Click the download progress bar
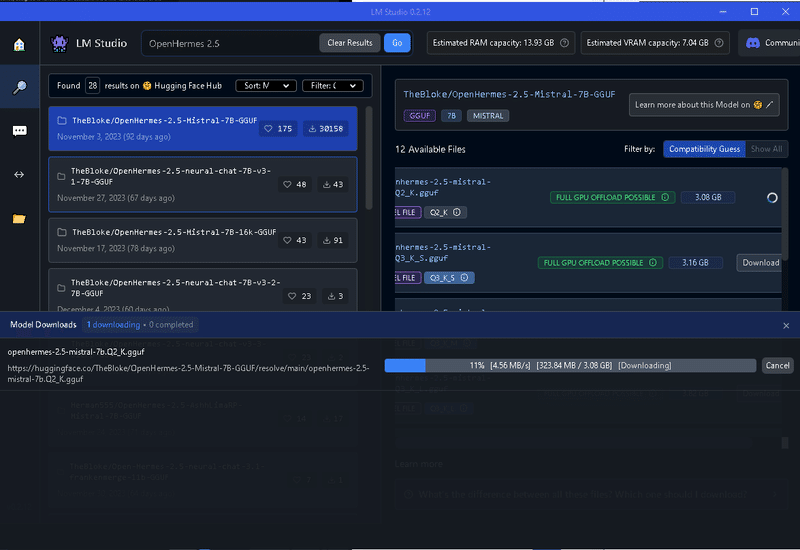Viewport: 800px width, 550px height. click(570, 365)
